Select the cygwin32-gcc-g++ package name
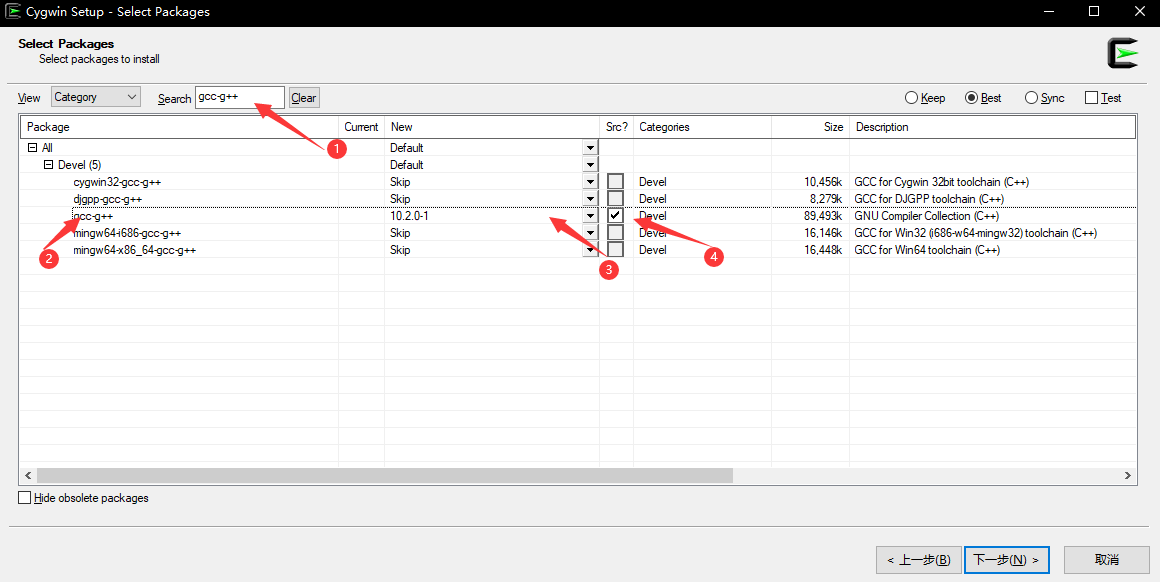This screenshot has width=1160, height=582. click(117, 182)
